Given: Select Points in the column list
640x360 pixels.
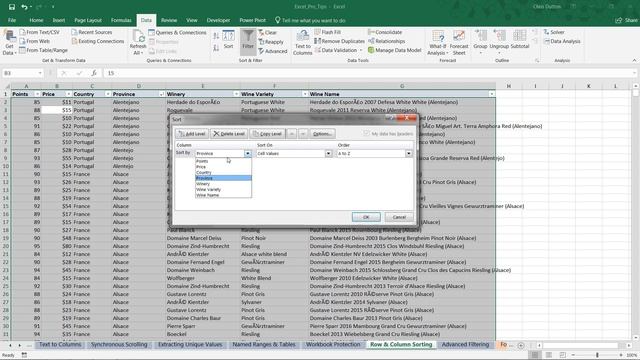Looking at the screenshot, I should point(223,161).
